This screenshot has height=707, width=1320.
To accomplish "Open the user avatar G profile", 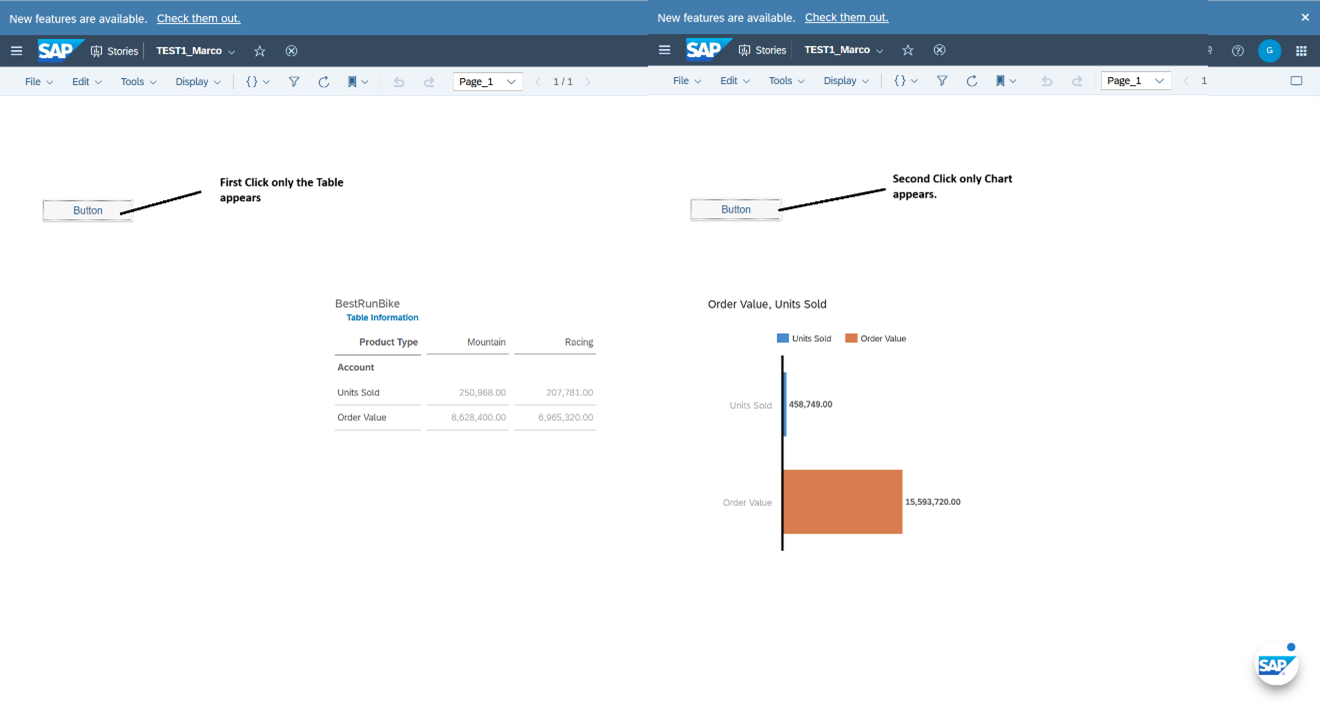I will [x=1270, y=50].
